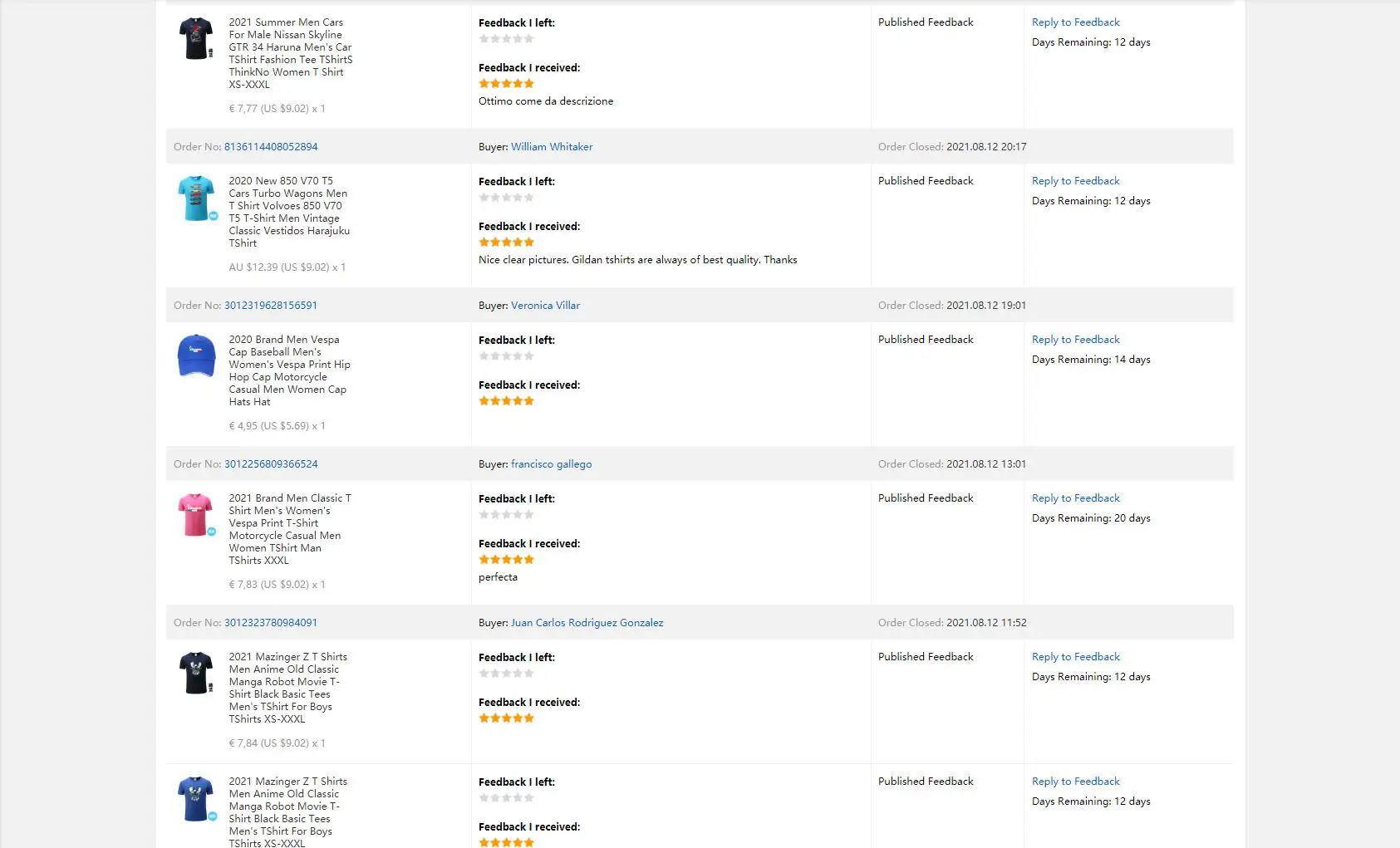1400x848 pixels.
Task: Reply to Feedback for the Vespa cap
Action: [1075, 340]
